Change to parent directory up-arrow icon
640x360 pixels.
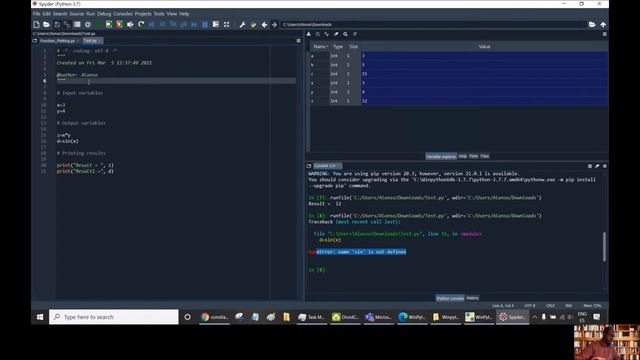603,24
